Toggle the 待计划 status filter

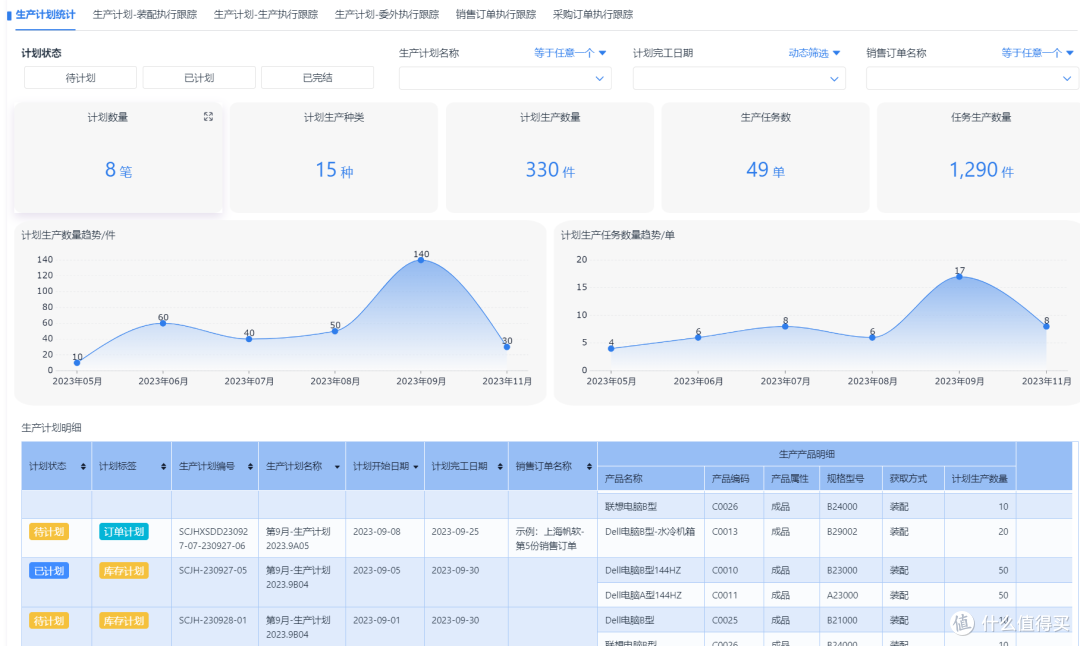[81, 78]
